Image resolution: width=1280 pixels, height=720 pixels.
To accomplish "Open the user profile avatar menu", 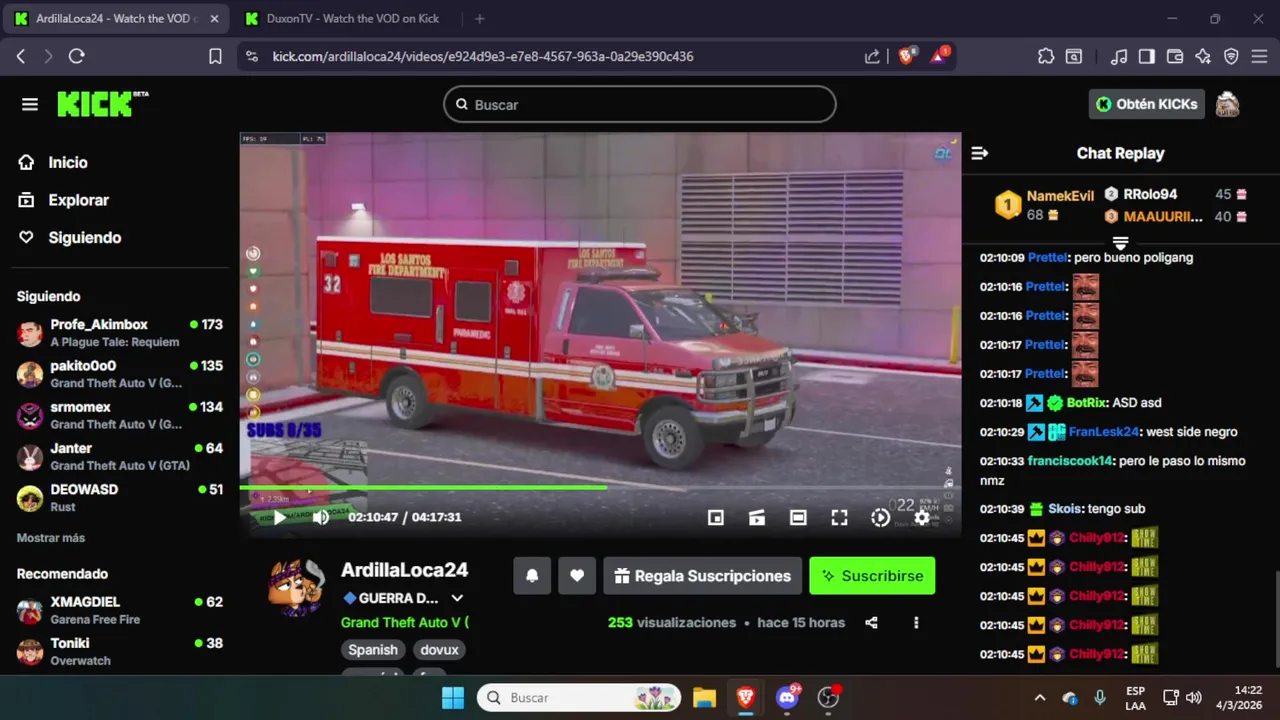I will [1227, 104].
